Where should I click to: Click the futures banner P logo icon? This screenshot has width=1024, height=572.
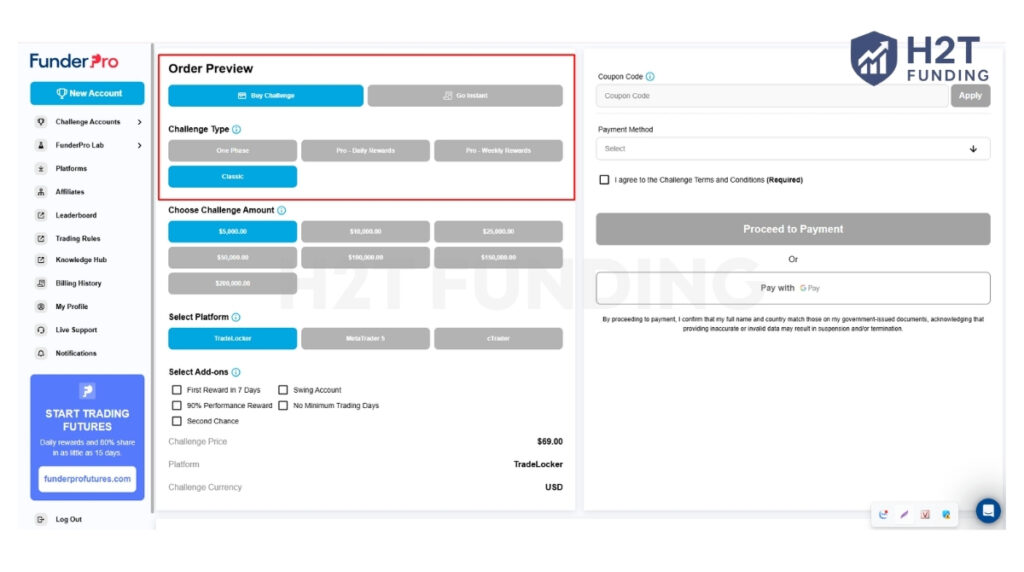[87, 391]
